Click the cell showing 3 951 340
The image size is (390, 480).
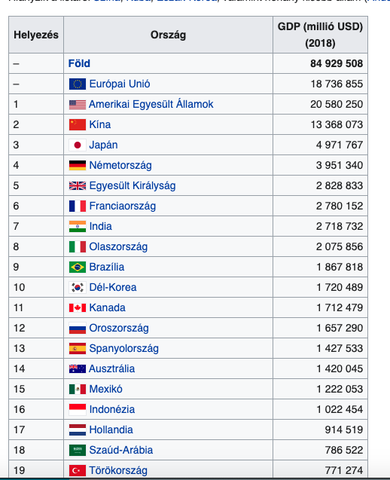(x=320, y=165)
